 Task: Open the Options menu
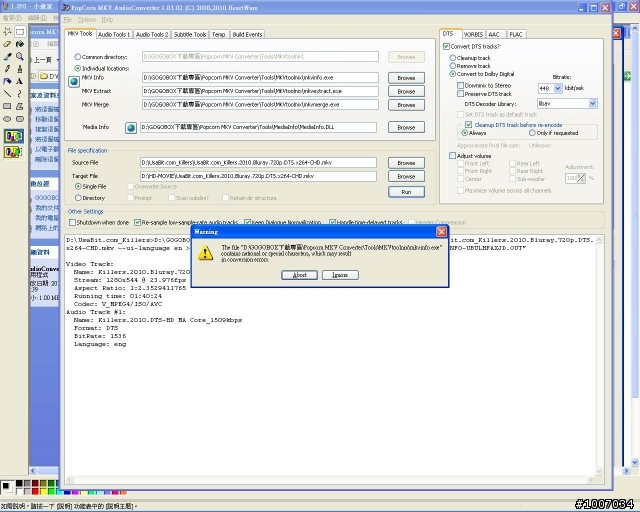tap(87, 20)
